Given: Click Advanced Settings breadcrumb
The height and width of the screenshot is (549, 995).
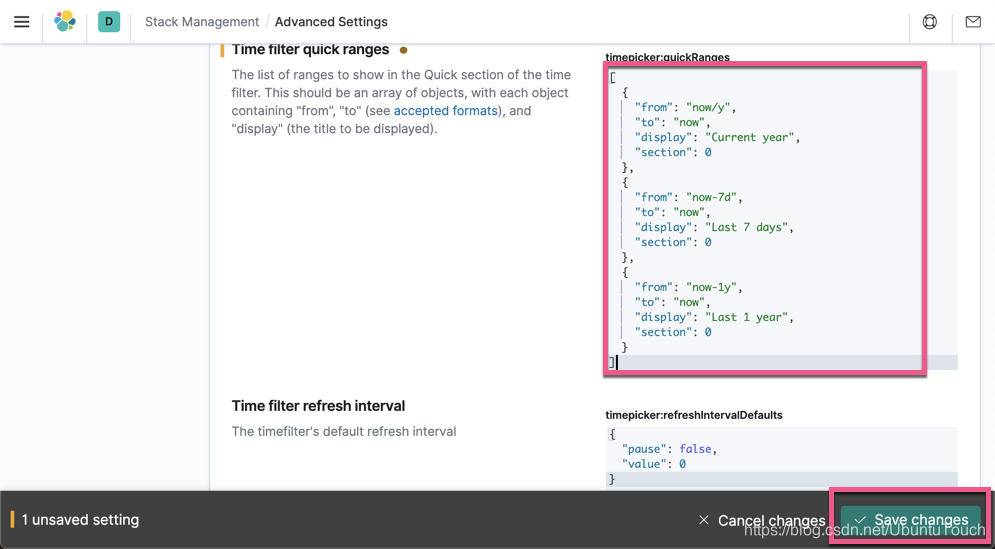Looking at the screenshot, I should pos(331,22).
